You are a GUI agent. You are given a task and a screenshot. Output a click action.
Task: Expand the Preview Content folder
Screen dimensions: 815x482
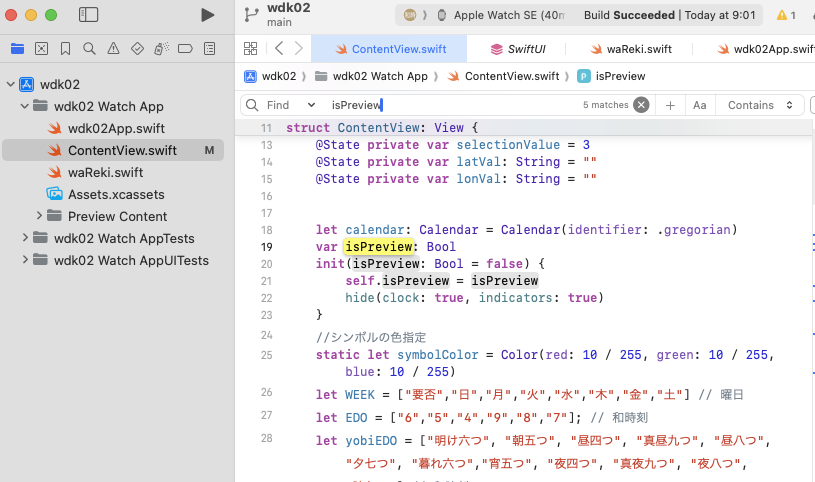(39, 215)
